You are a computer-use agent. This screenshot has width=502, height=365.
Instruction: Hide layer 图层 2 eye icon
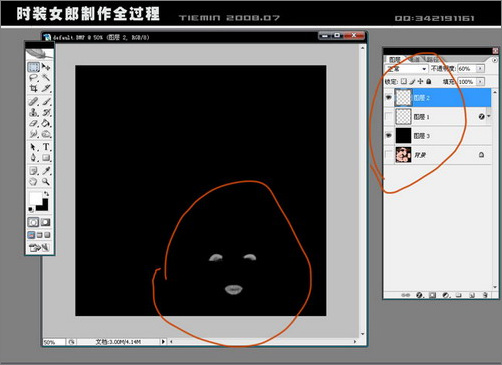pos(389,97)
